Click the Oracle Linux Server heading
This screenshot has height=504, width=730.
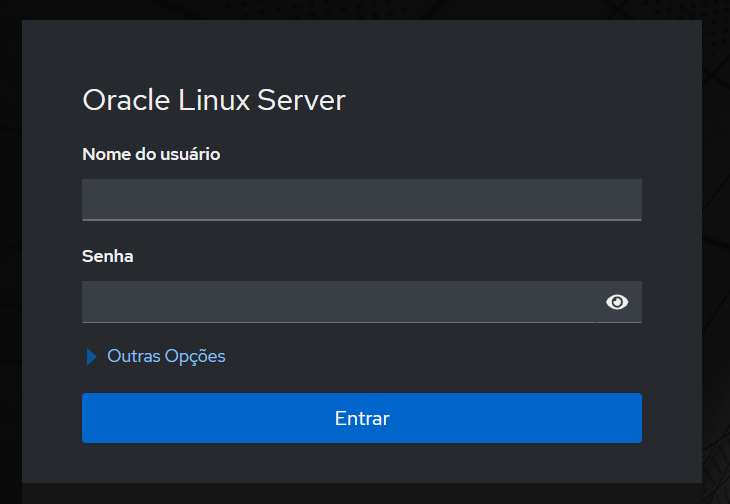click(213, 100)
